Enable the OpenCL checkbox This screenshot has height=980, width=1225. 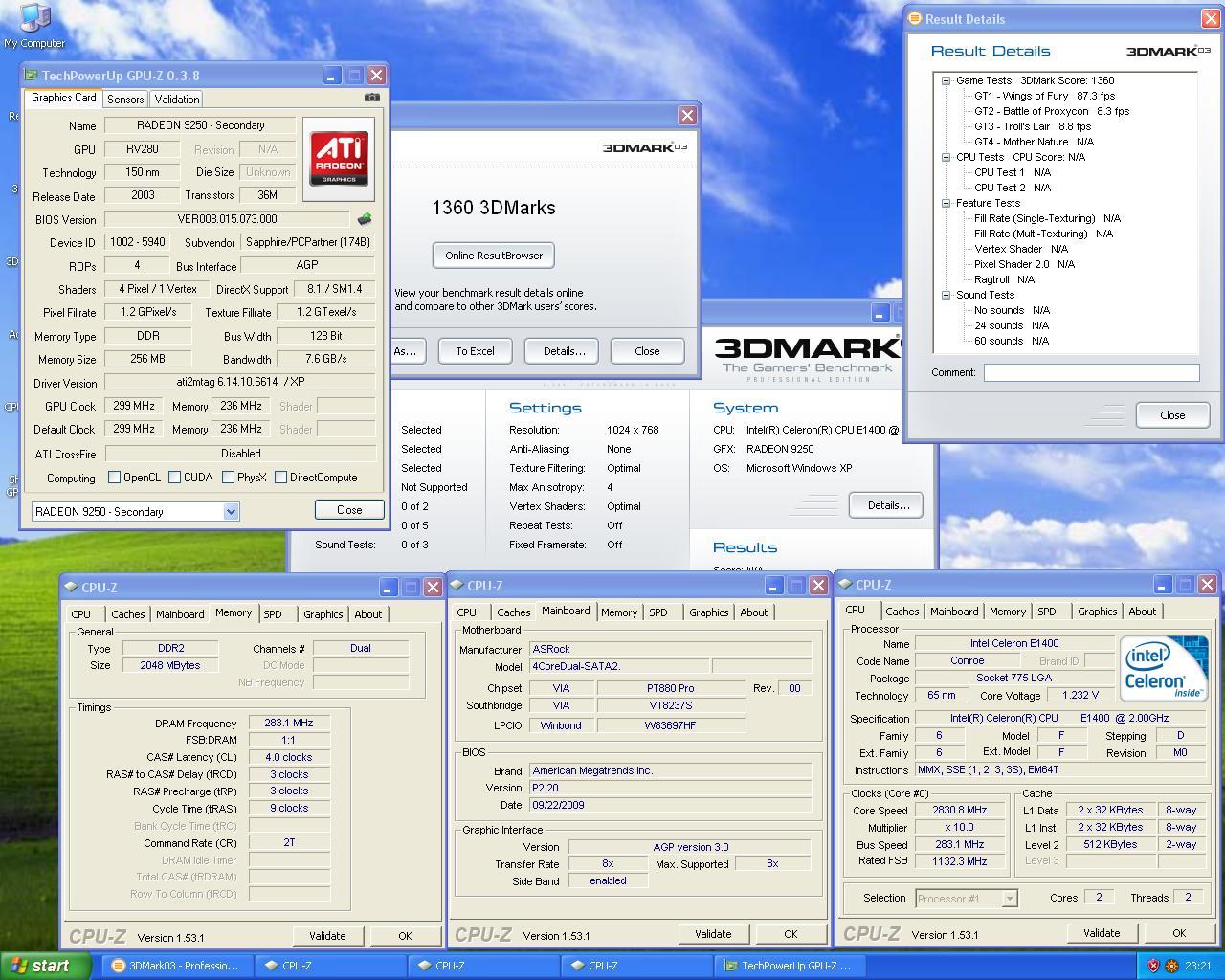click(x=115, y=478)
